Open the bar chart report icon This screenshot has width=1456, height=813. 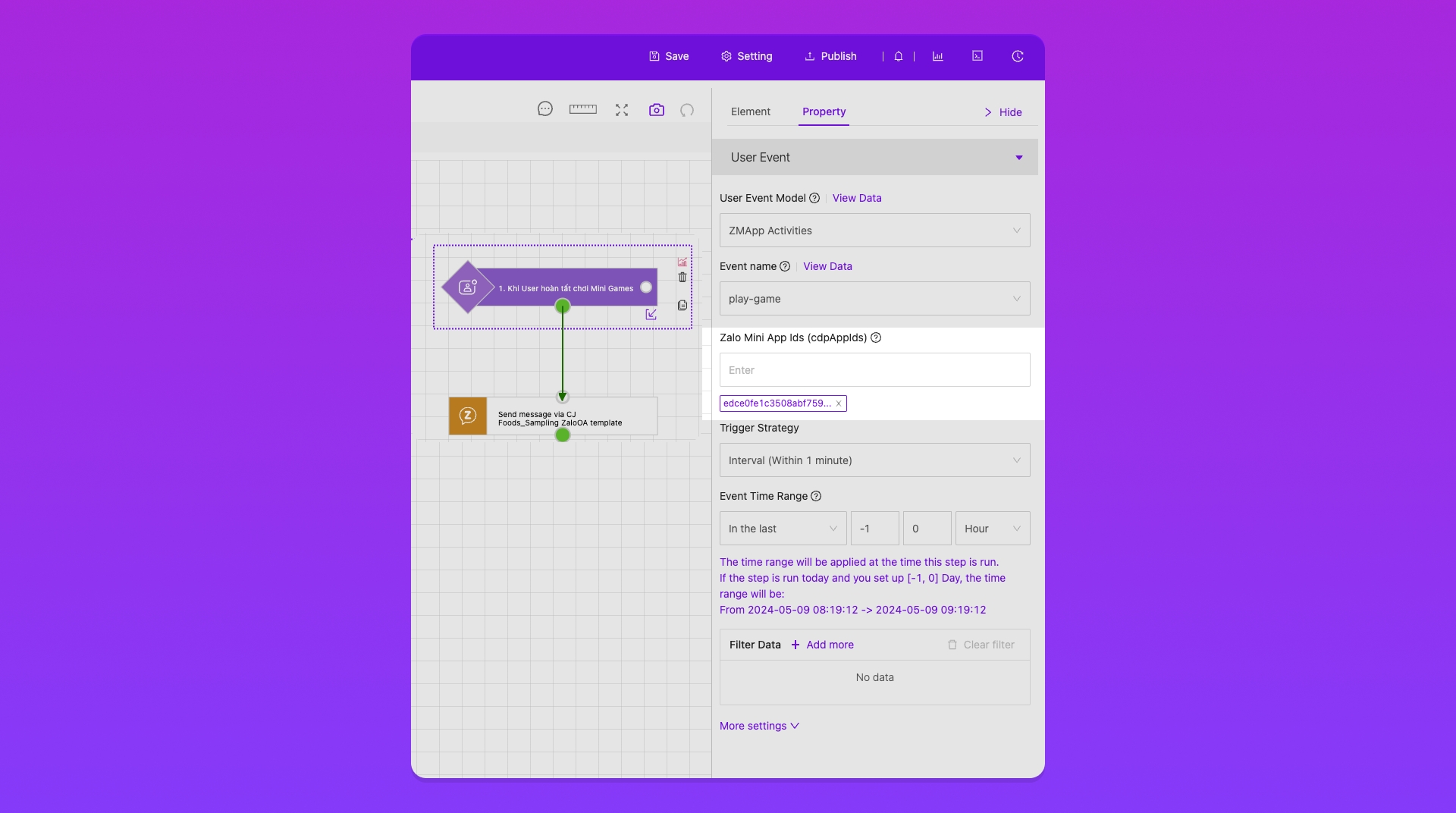click(938, 56)
